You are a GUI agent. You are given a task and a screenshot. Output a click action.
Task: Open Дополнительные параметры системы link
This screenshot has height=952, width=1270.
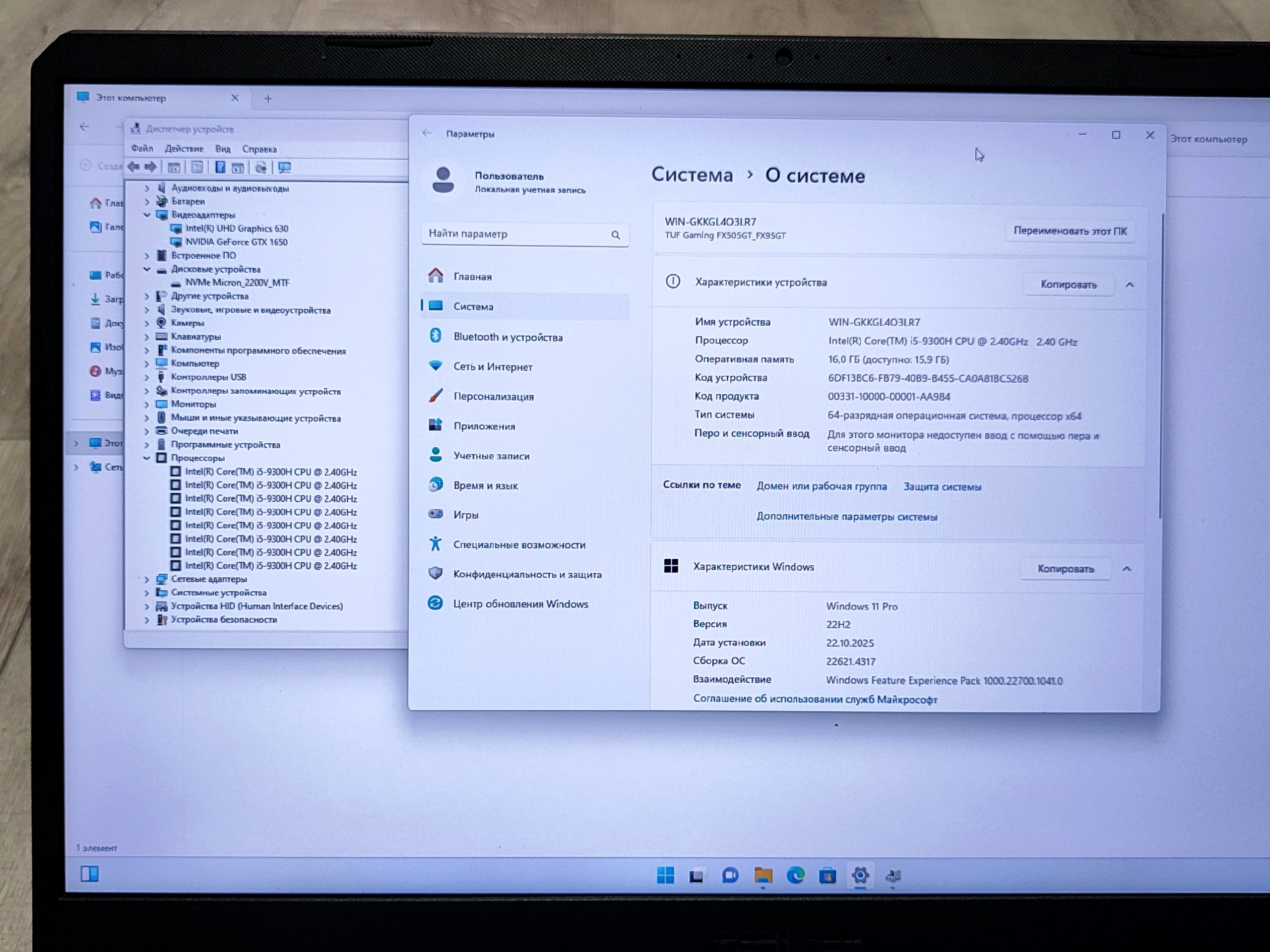pos(846,517)
